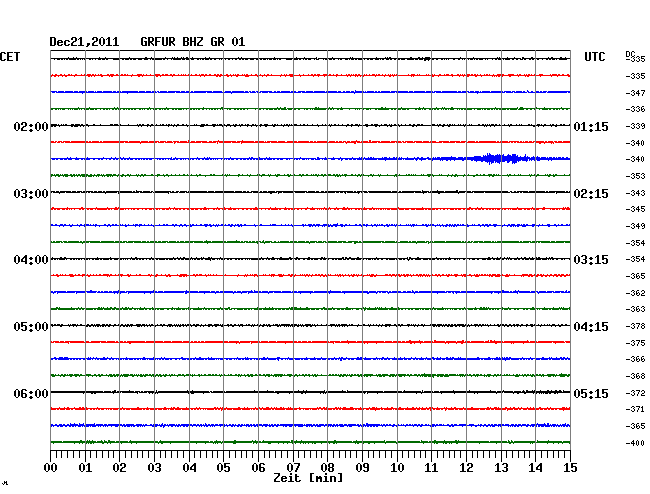Select the 03:00 CET time label
The height and width of the screenshot is (494, 650).
pos(31,194)
